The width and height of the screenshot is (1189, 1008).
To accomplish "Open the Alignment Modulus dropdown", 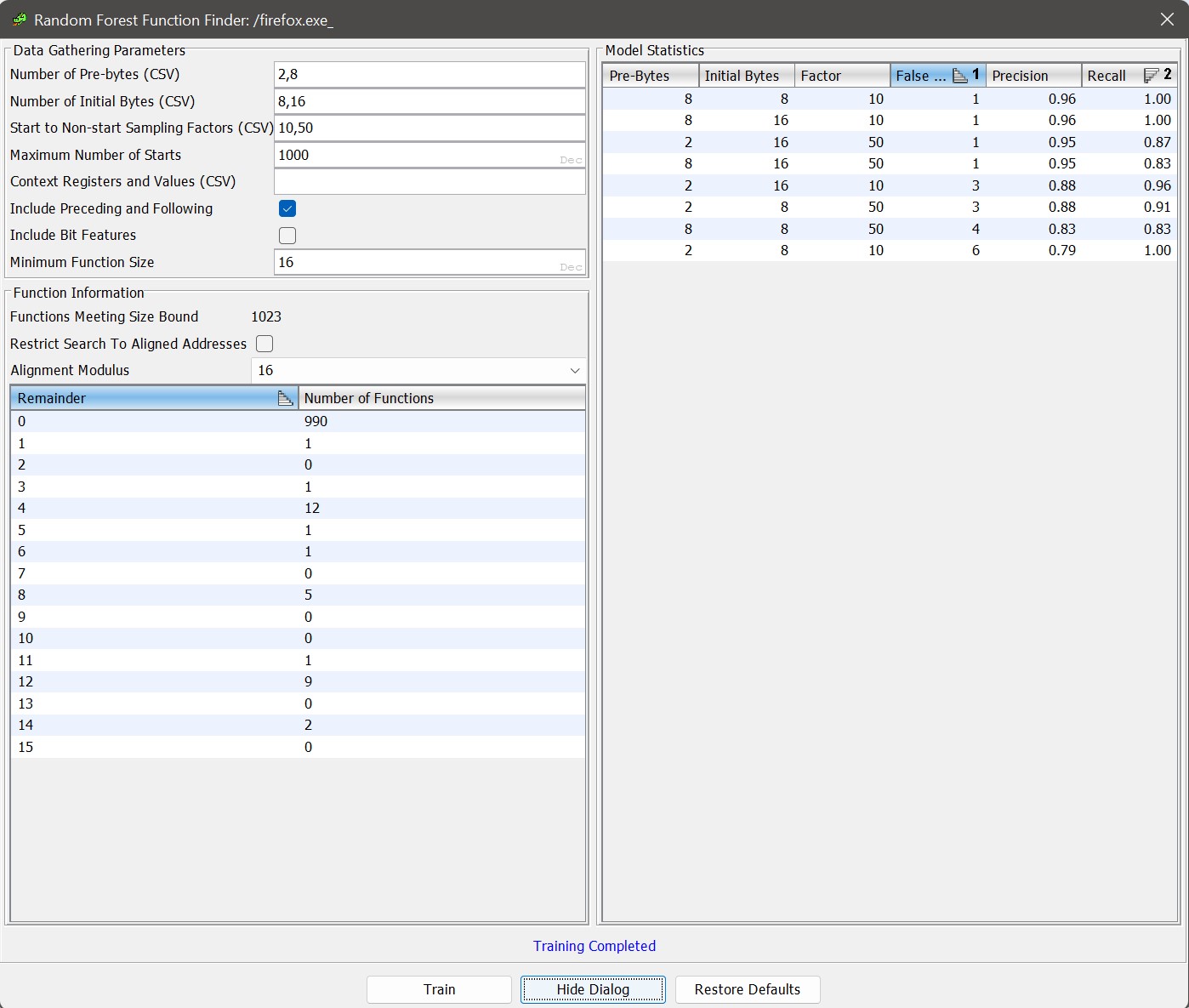I will pos(418,371).
